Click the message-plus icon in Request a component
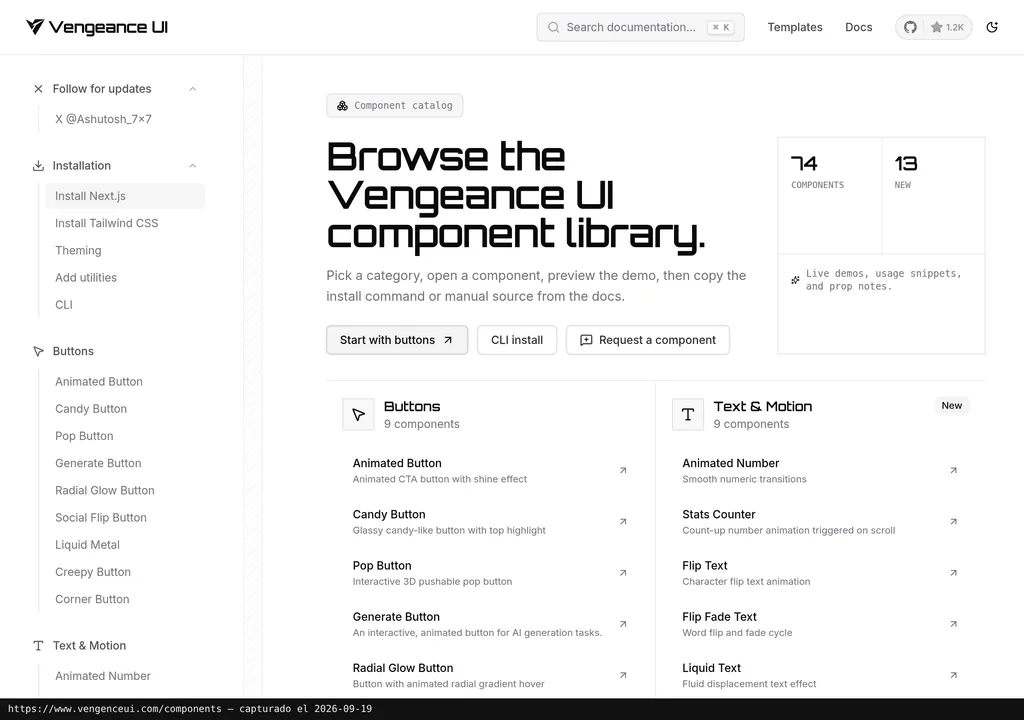The image size is (1024, 720). tap(586, 340)
